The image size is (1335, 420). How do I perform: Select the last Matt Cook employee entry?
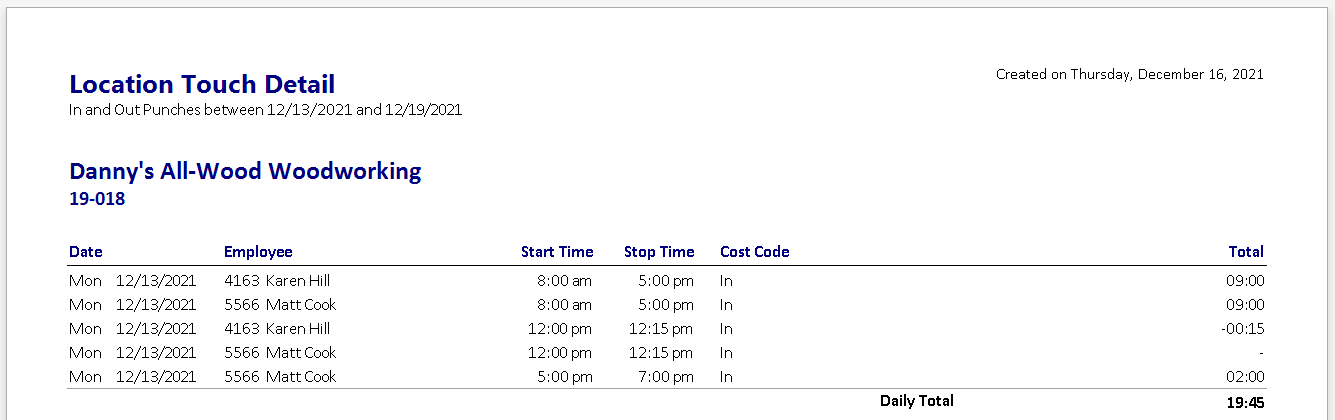pyautogui.click(x=281, y=377)
